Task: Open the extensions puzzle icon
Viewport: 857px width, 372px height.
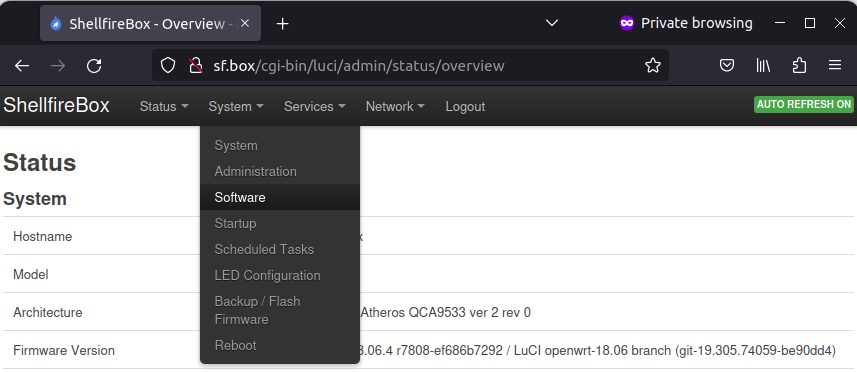Action: click(x=799, y=66)
